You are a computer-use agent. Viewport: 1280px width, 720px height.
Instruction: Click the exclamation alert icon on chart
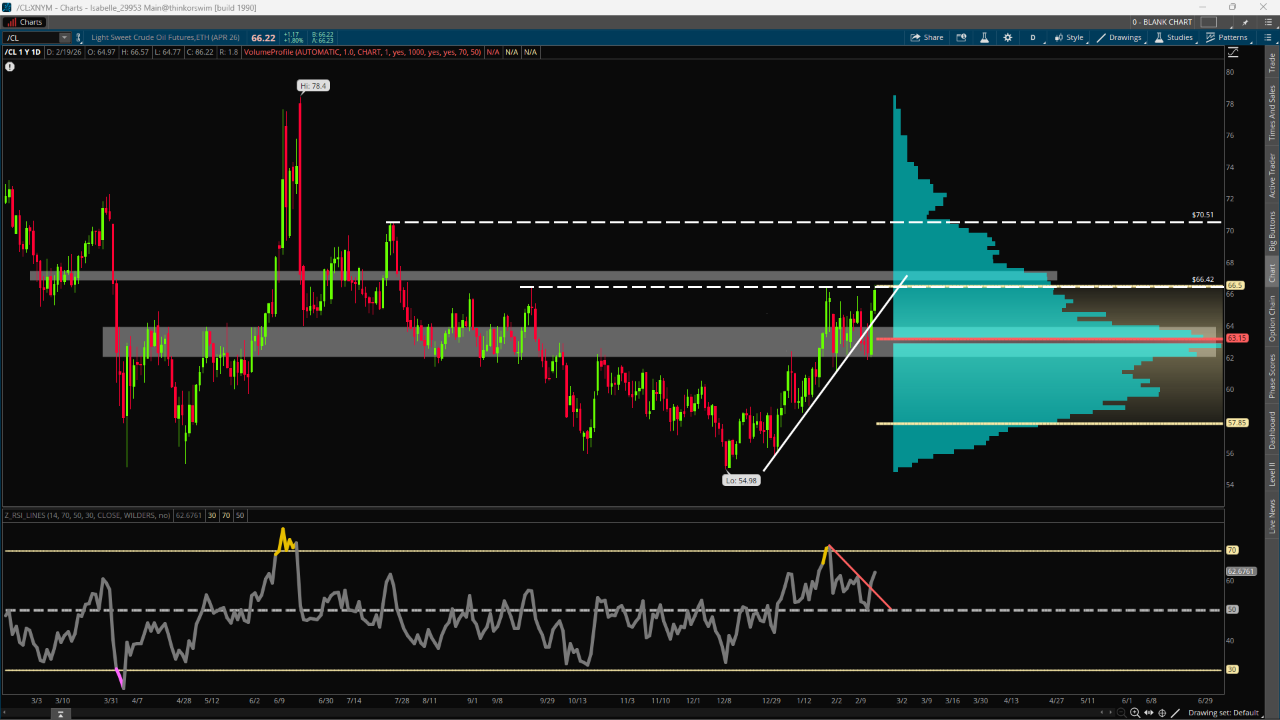coord(10,67)
